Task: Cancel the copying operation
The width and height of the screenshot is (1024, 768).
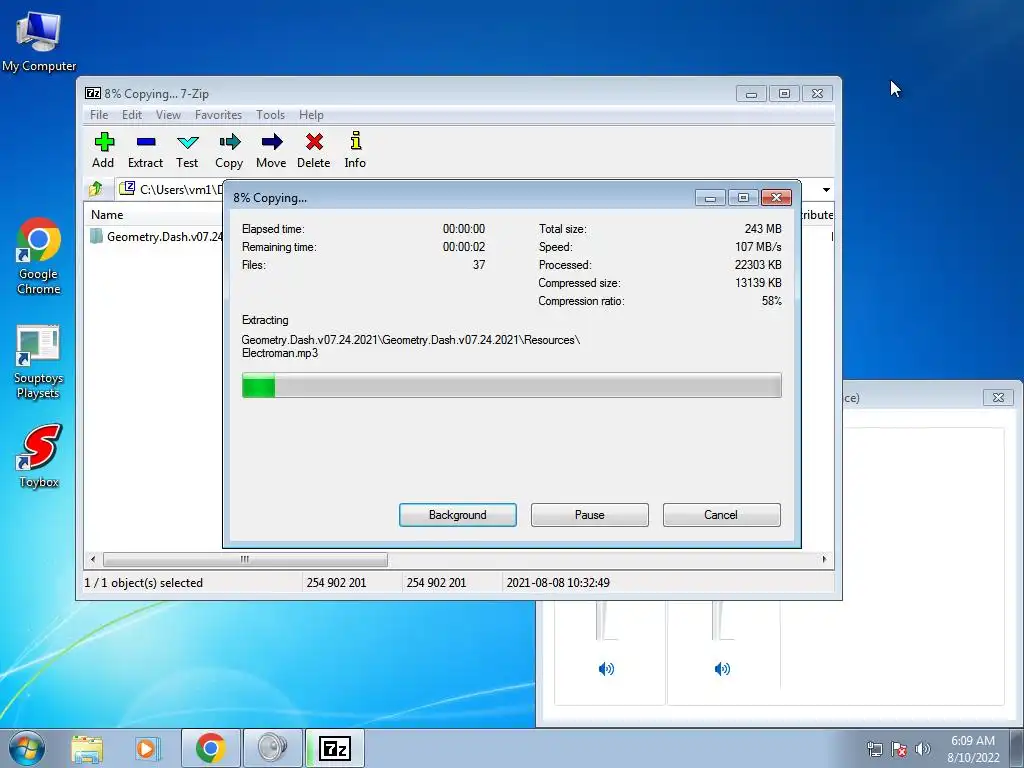Action: point(721,515)
